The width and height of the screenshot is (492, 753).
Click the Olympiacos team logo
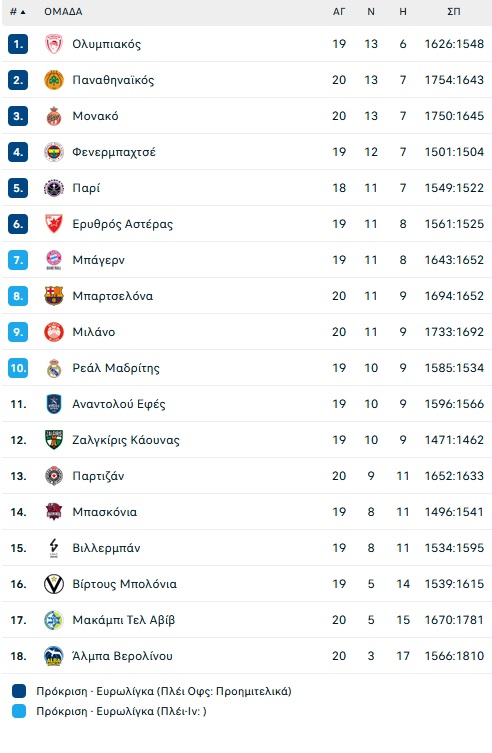pyautogui.click(x=54, y=44)
